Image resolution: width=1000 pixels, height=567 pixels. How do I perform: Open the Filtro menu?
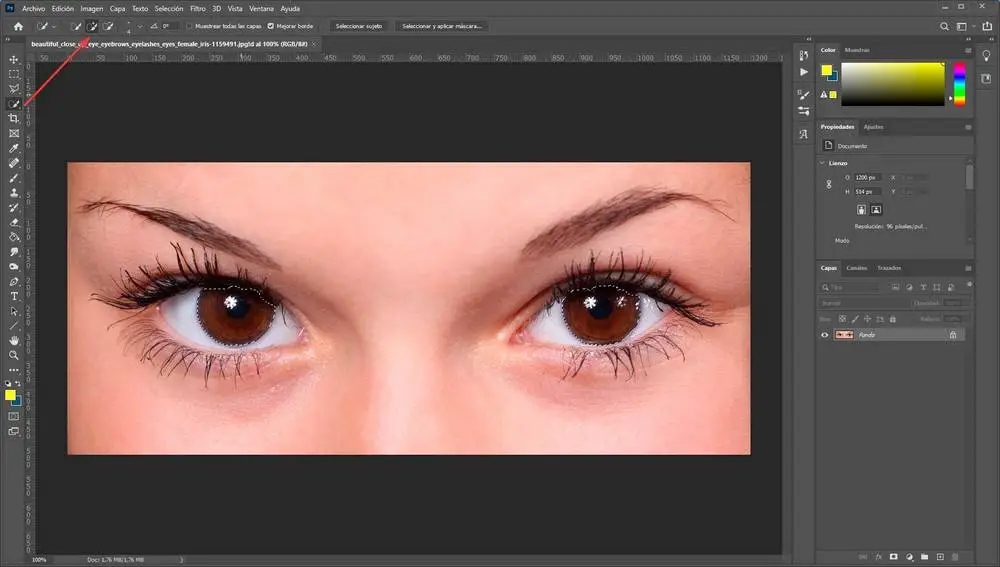pyautogui.click(x=198, y=8)
